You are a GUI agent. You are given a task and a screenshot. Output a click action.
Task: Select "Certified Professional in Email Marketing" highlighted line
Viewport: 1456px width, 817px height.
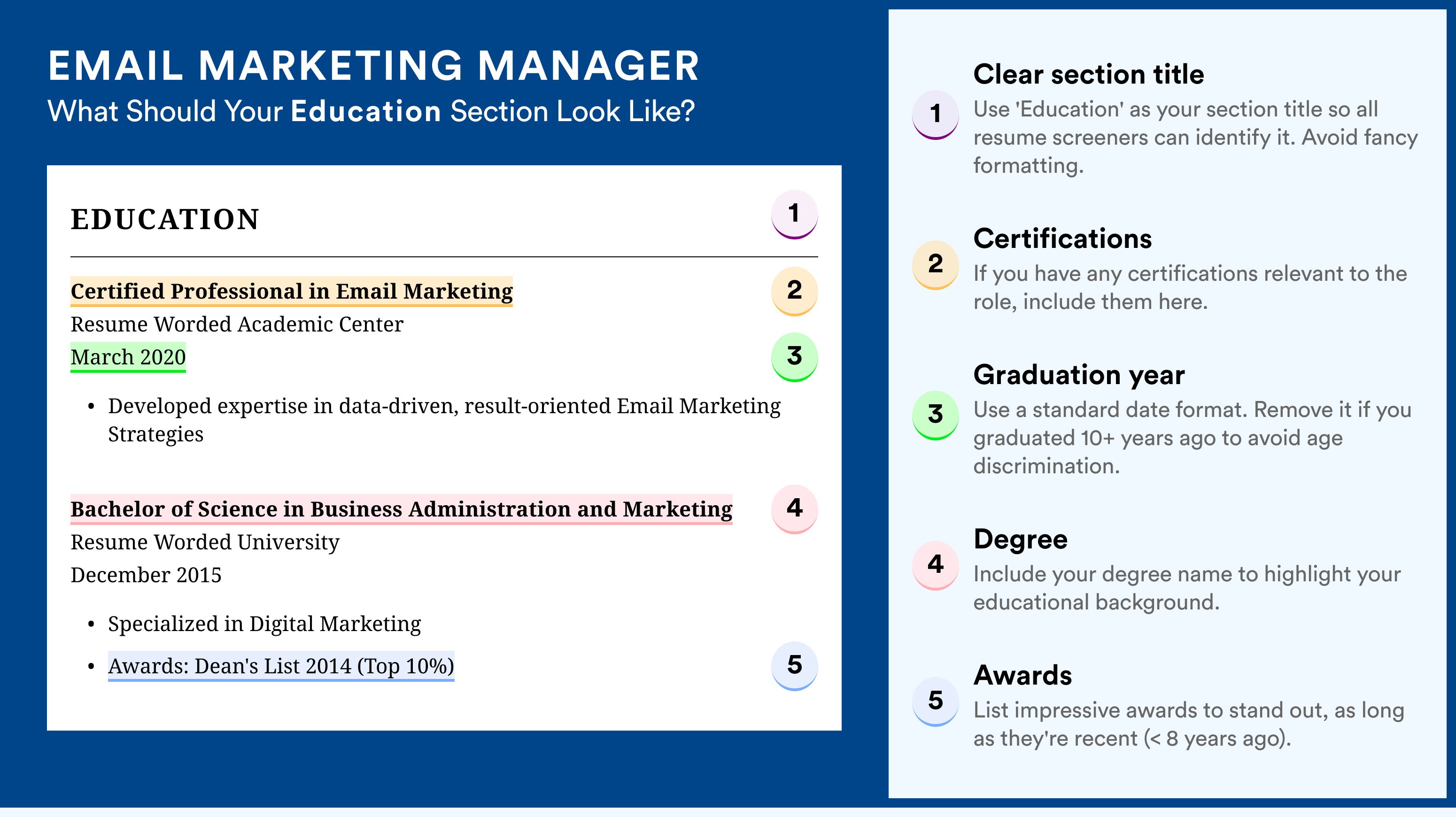coord(292,292)
